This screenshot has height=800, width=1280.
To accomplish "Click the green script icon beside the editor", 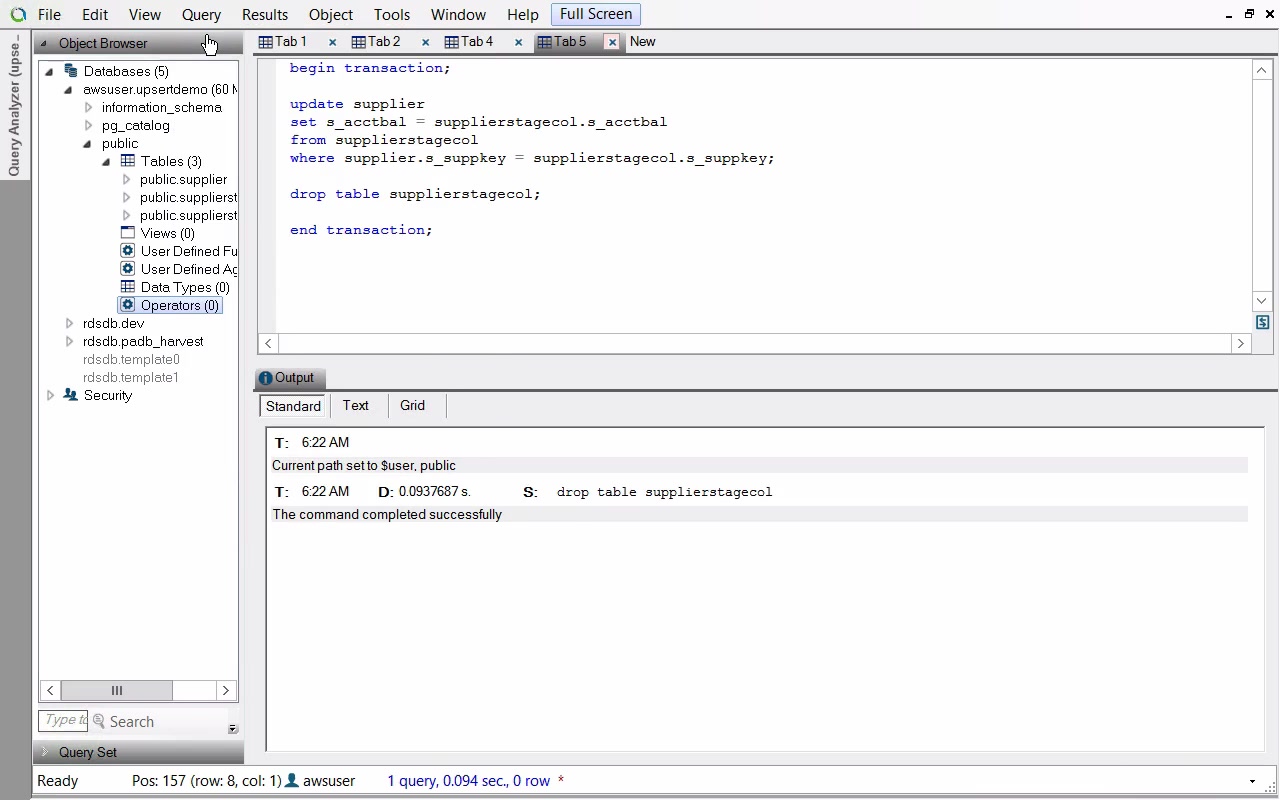I will 1262,323.
